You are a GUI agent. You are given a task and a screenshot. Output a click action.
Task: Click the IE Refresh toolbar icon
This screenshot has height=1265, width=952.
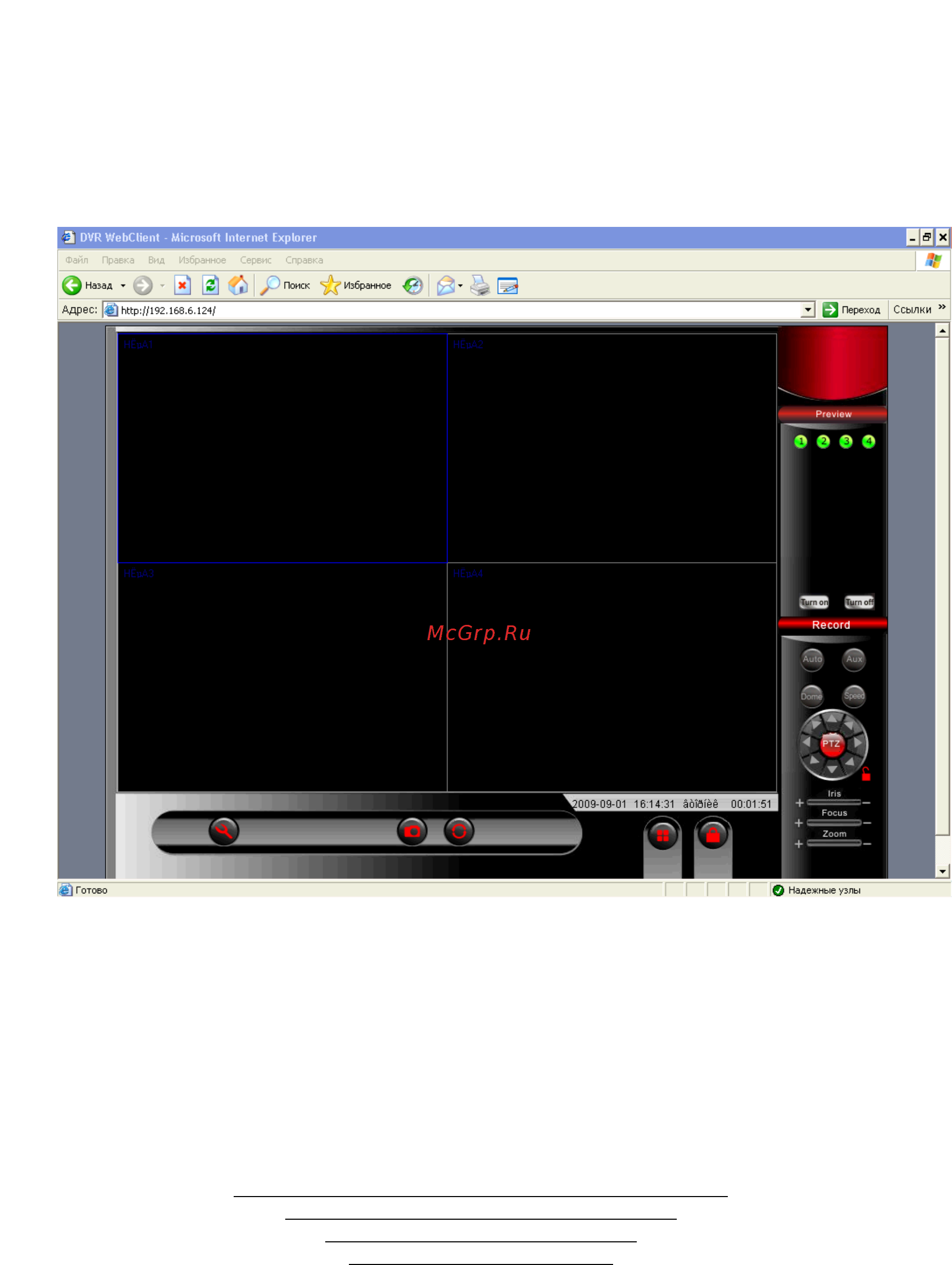point(211,285)
